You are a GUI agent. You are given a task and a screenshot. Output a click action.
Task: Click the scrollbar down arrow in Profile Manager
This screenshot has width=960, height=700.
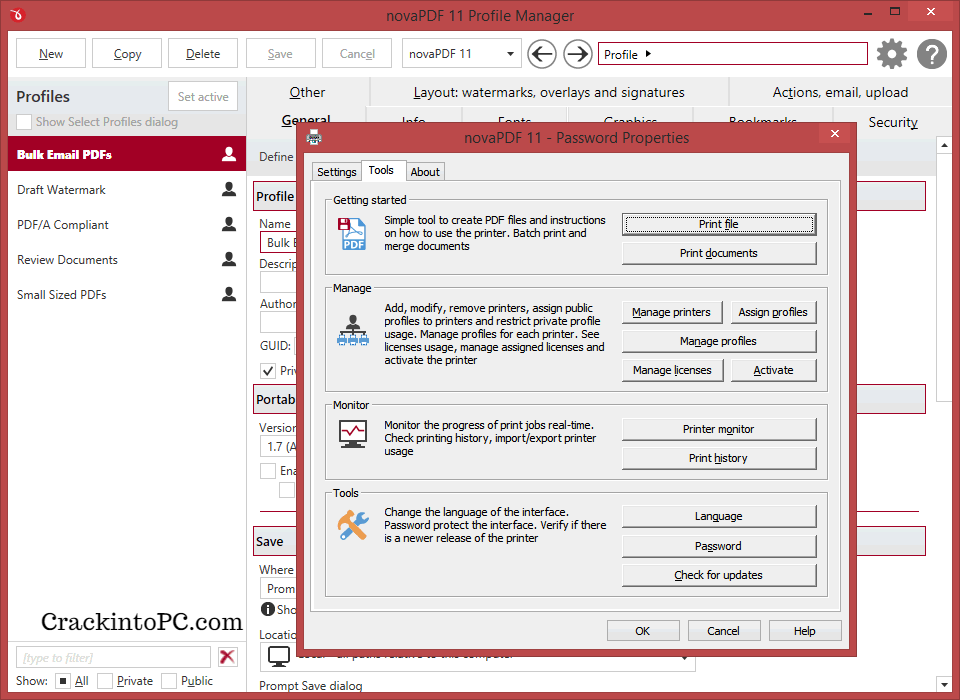click(944, 683)
